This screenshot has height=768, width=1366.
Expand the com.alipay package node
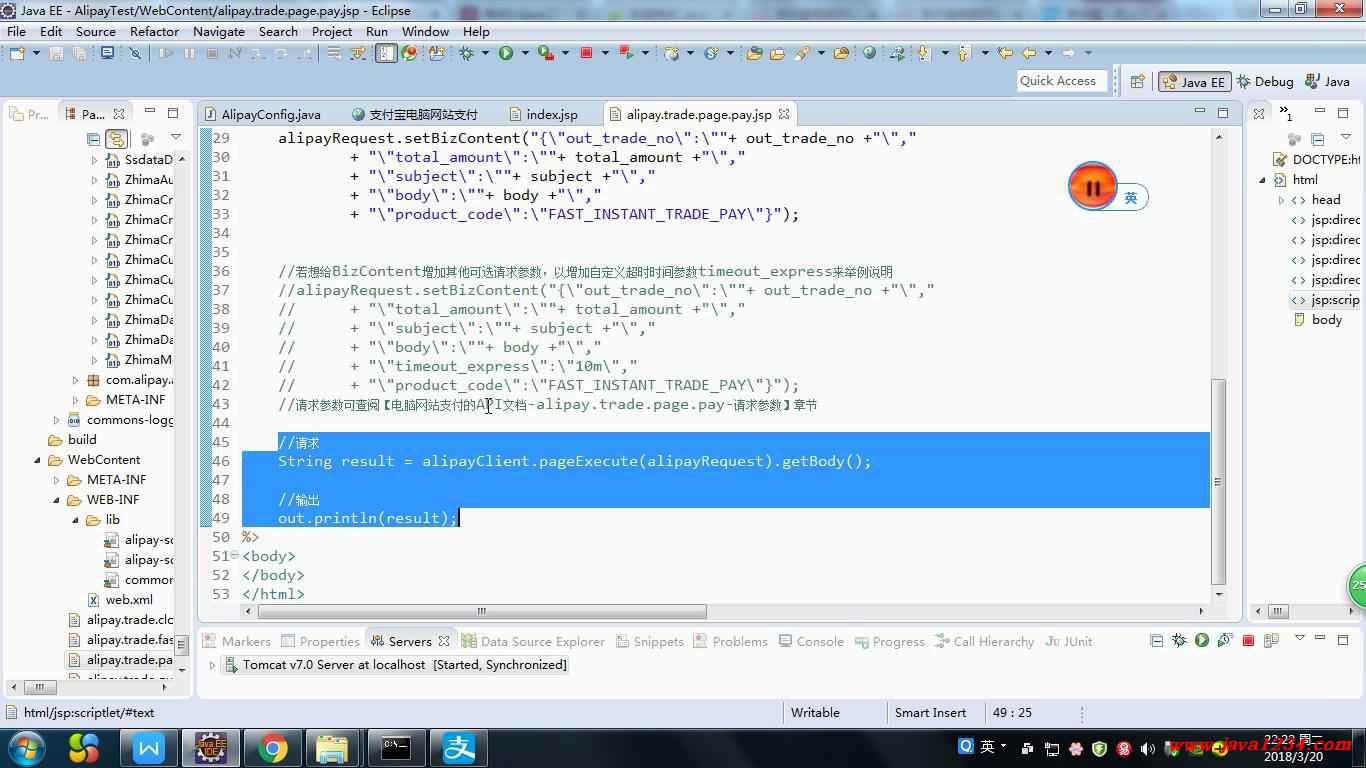coord(76,380)
